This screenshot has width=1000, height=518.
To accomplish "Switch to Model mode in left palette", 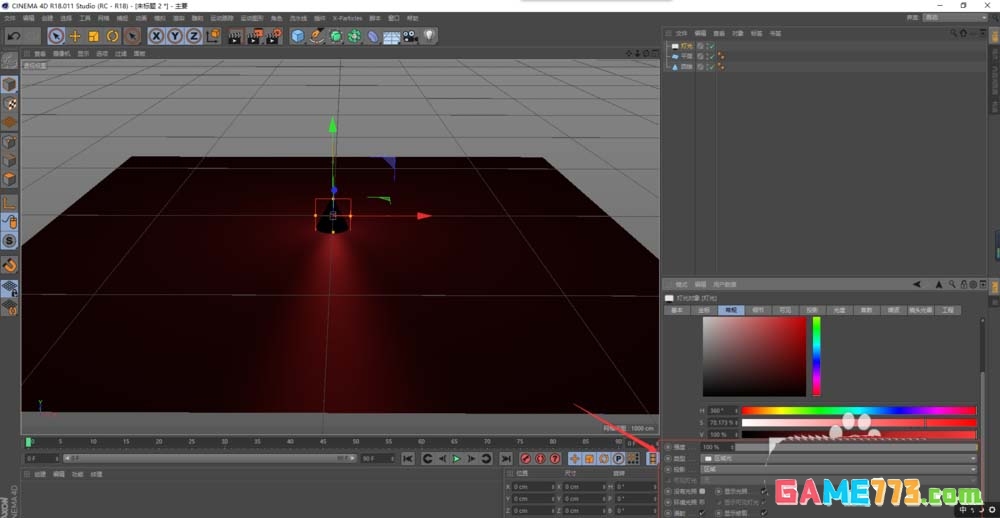I will [x=10, y=84].
